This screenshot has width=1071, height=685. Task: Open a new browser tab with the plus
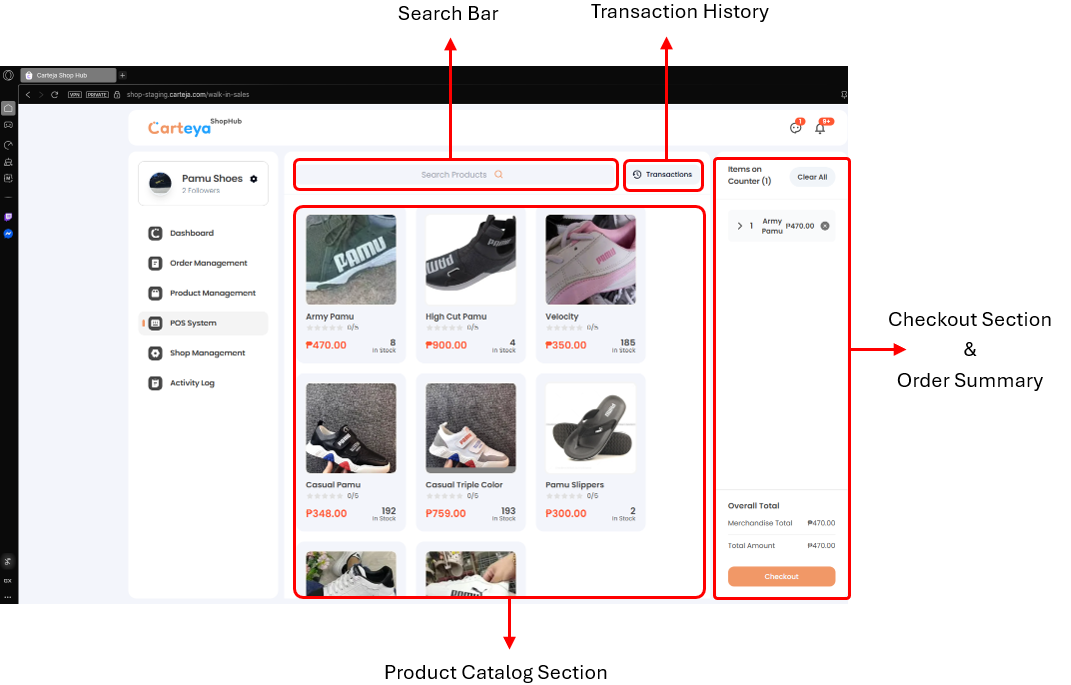(122, 75)
